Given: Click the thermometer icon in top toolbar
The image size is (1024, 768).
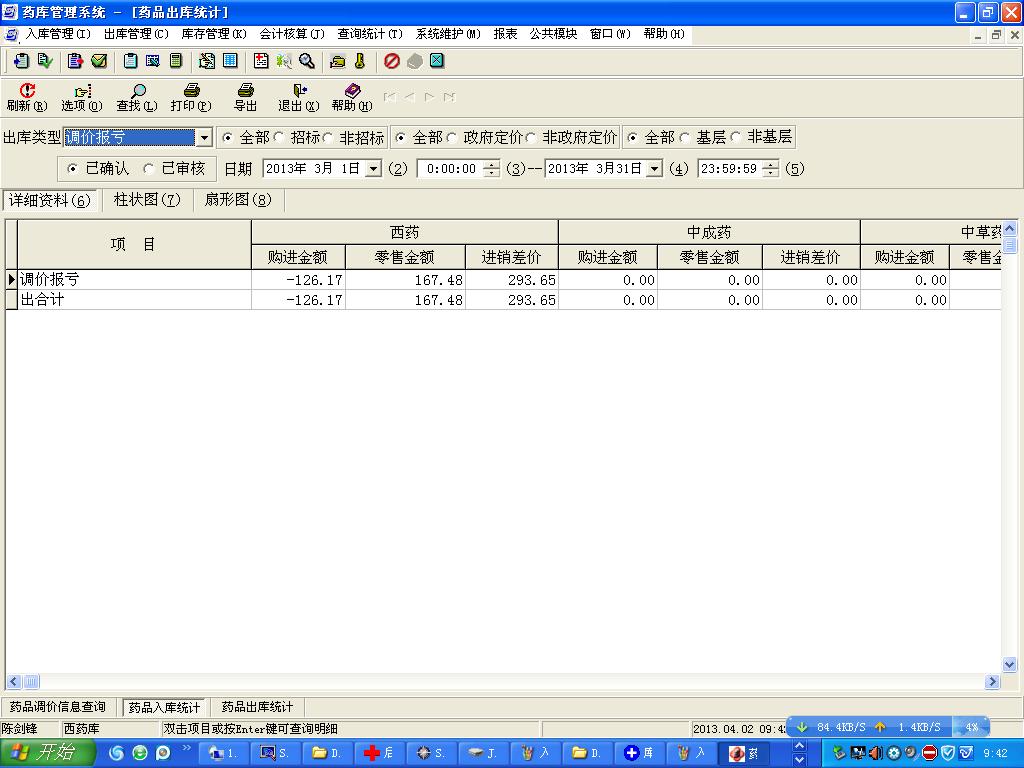Looking at the screenshot, I should (x=360, y=61).
